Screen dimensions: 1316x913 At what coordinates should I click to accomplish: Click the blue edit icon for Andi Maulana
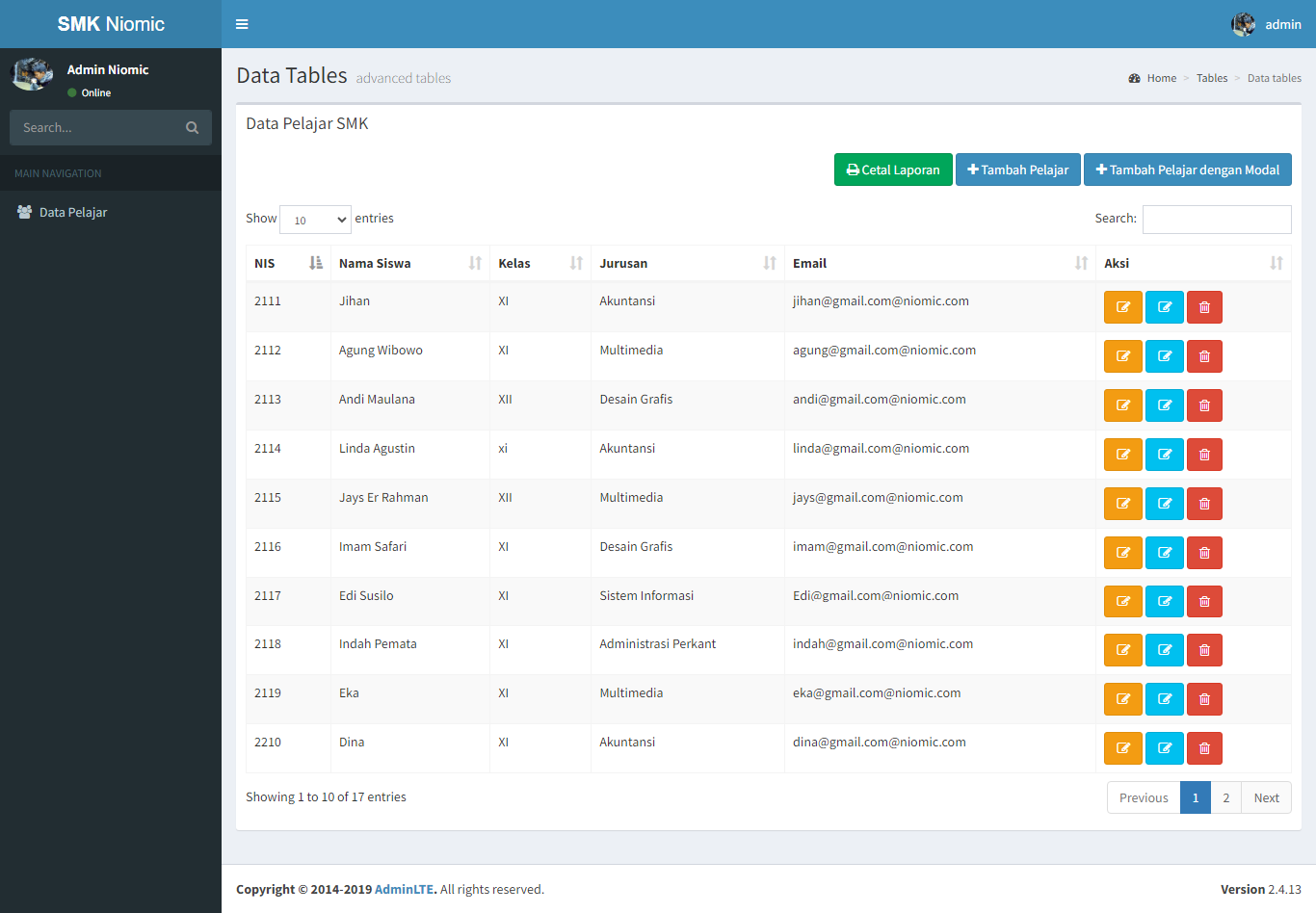pos(1164,405)
